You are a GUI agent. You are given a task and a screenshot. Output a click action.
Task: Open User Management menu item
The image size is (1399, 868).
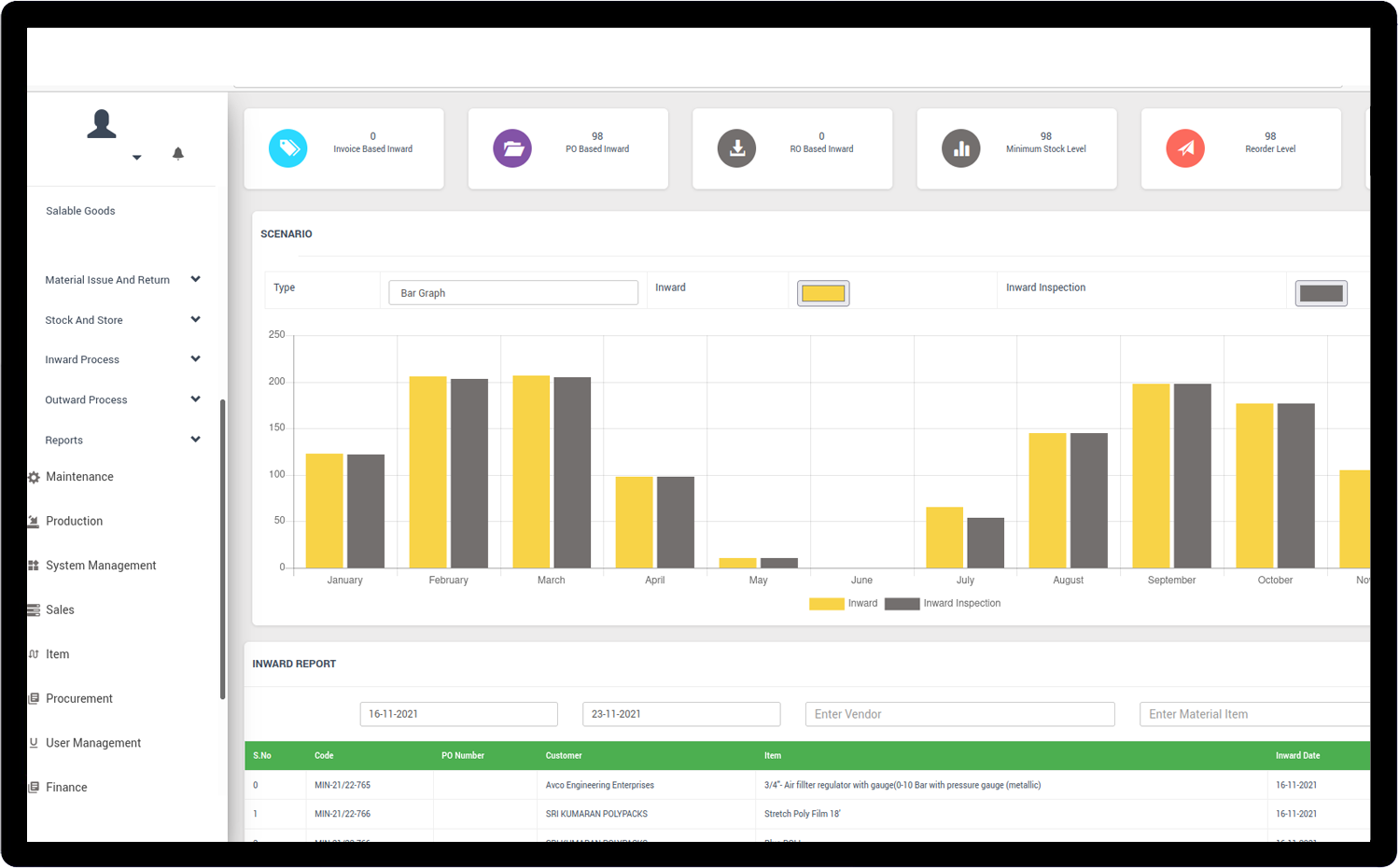point(93,743)
